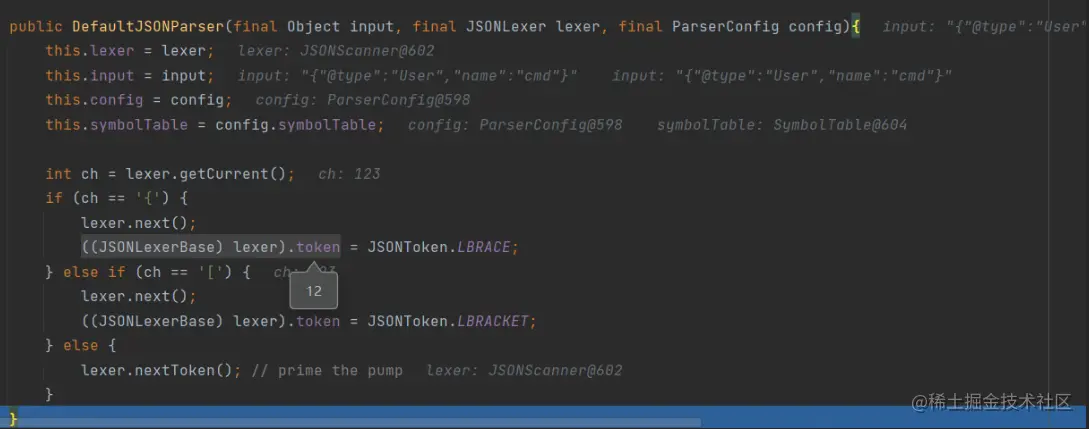This screenshot has height=429, width=1089.
Task: Click 'JSONToken.LBRACE' constant
Action: 440,247
